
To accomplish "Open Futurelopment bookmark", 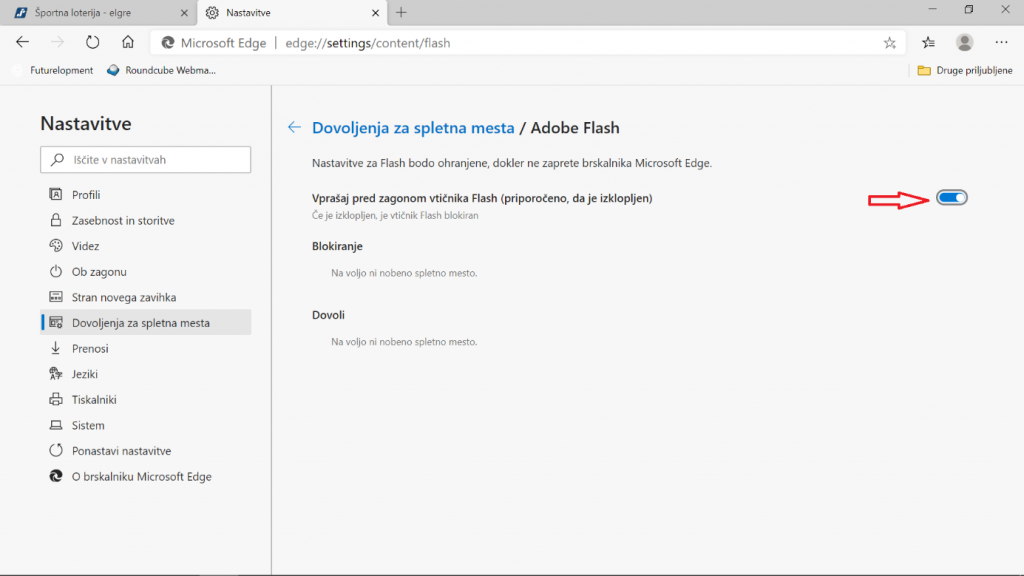I will [x=53, y=70].
